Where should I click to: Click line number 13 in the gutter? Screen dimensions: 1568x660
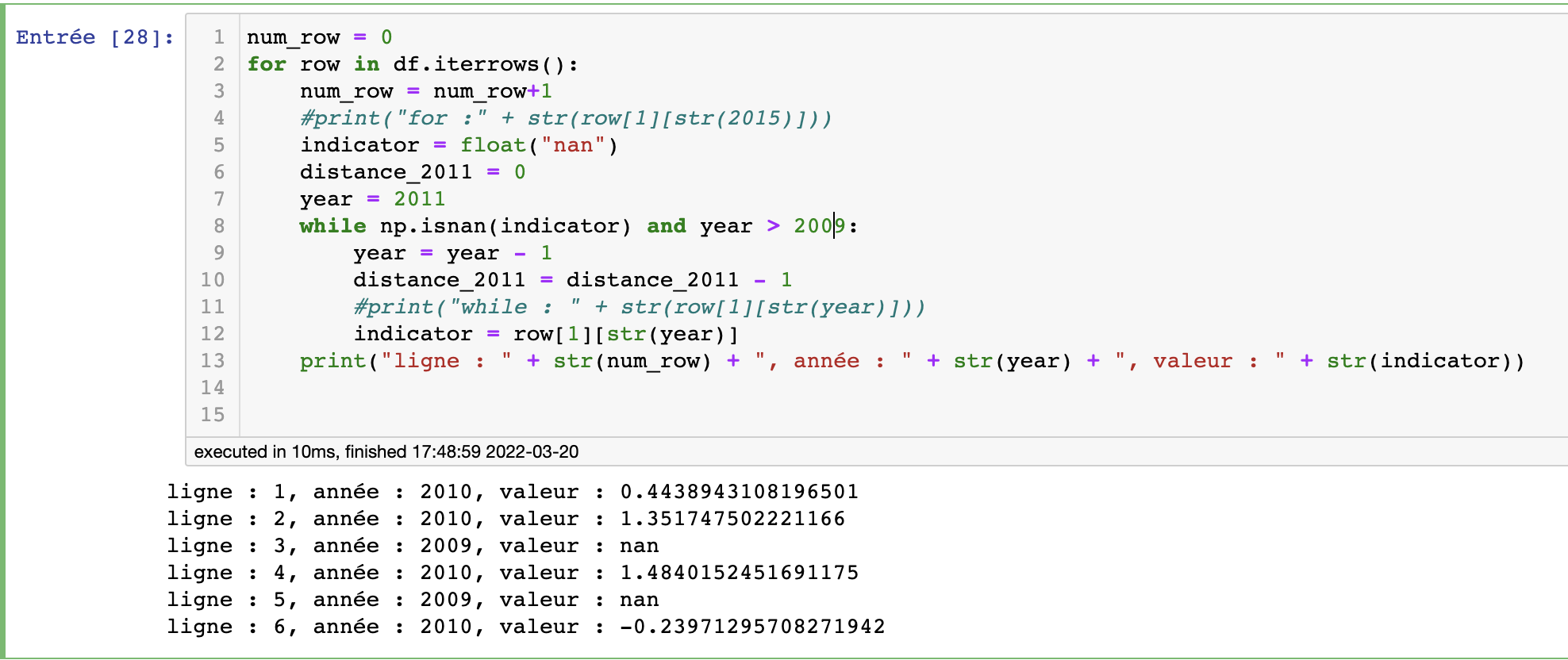pyautogui.click(x=213, y=361)
